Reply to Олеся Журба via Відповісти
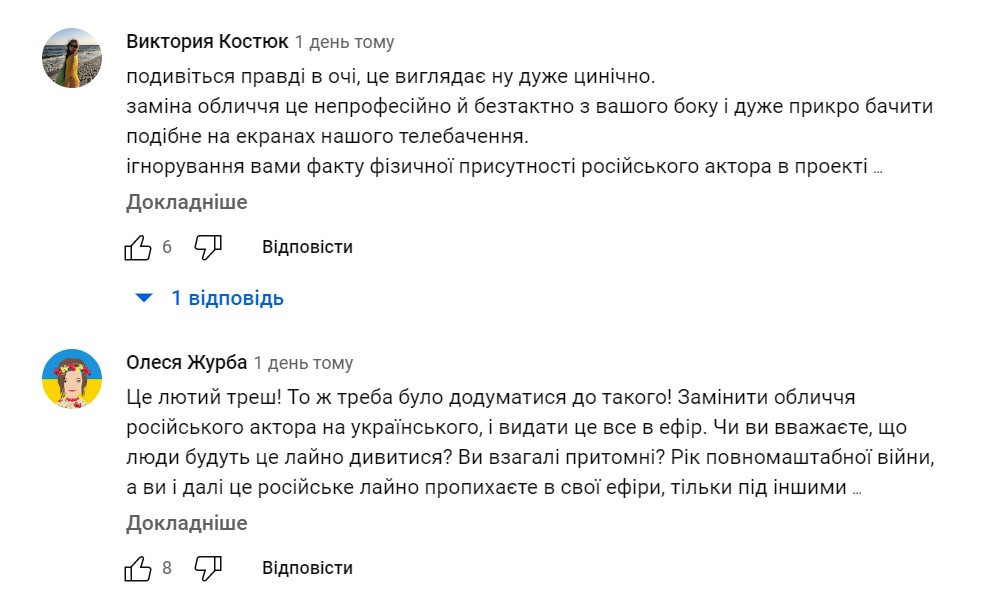 (x=307, y=568)
